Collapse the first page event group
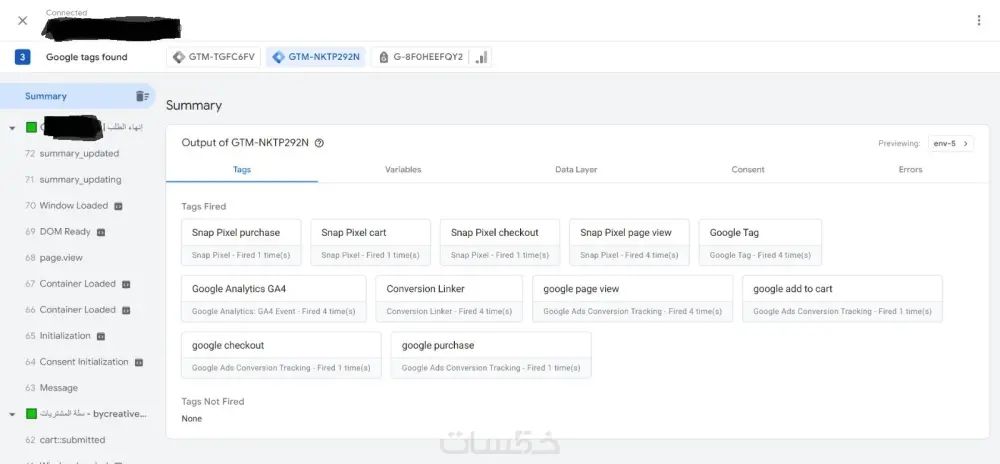This screenshot has width=1000, height=464. 12,128
